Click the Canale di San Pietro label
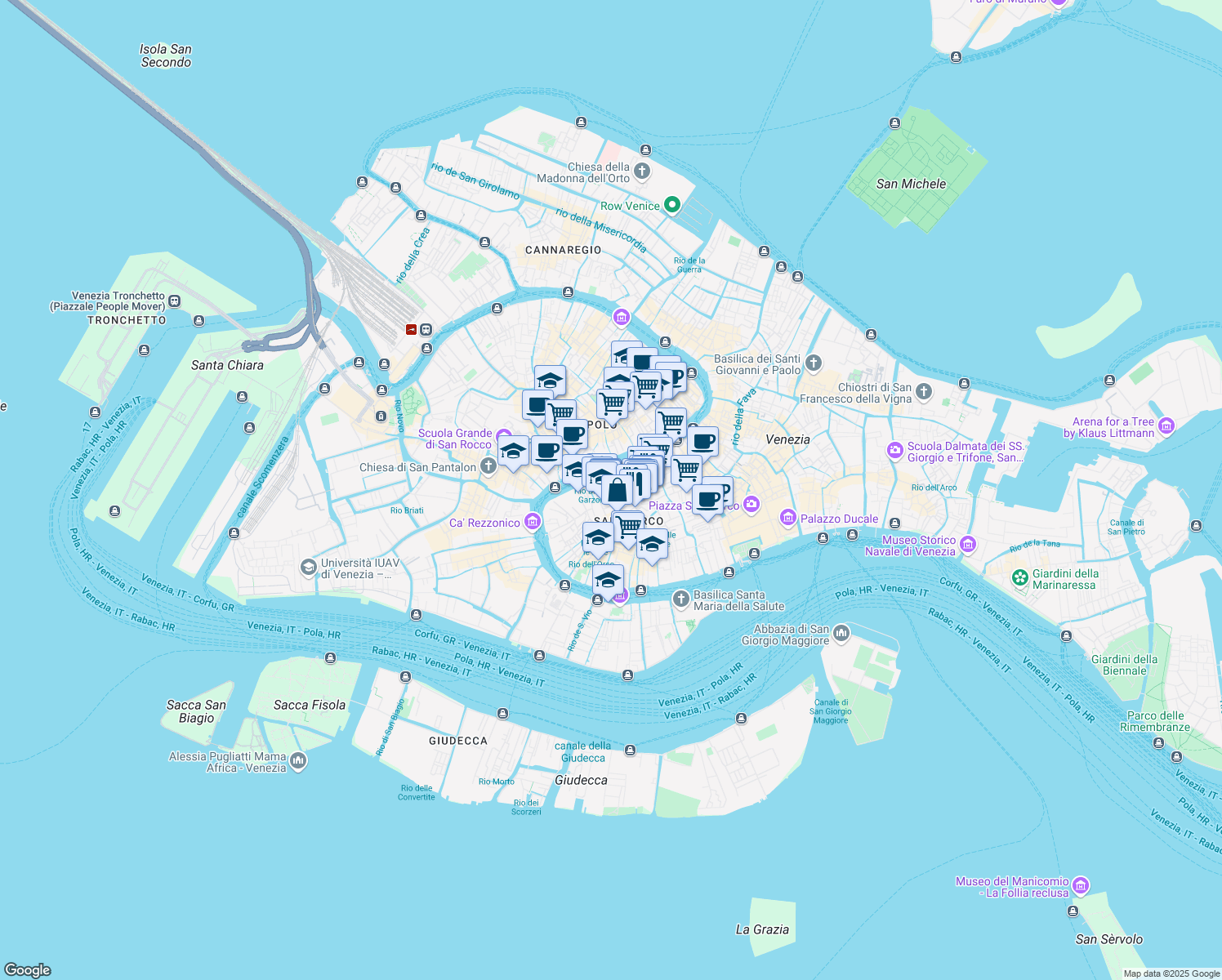This screenshot has width=1222, height=980. pyautogui.click(x=1126, y=527)
